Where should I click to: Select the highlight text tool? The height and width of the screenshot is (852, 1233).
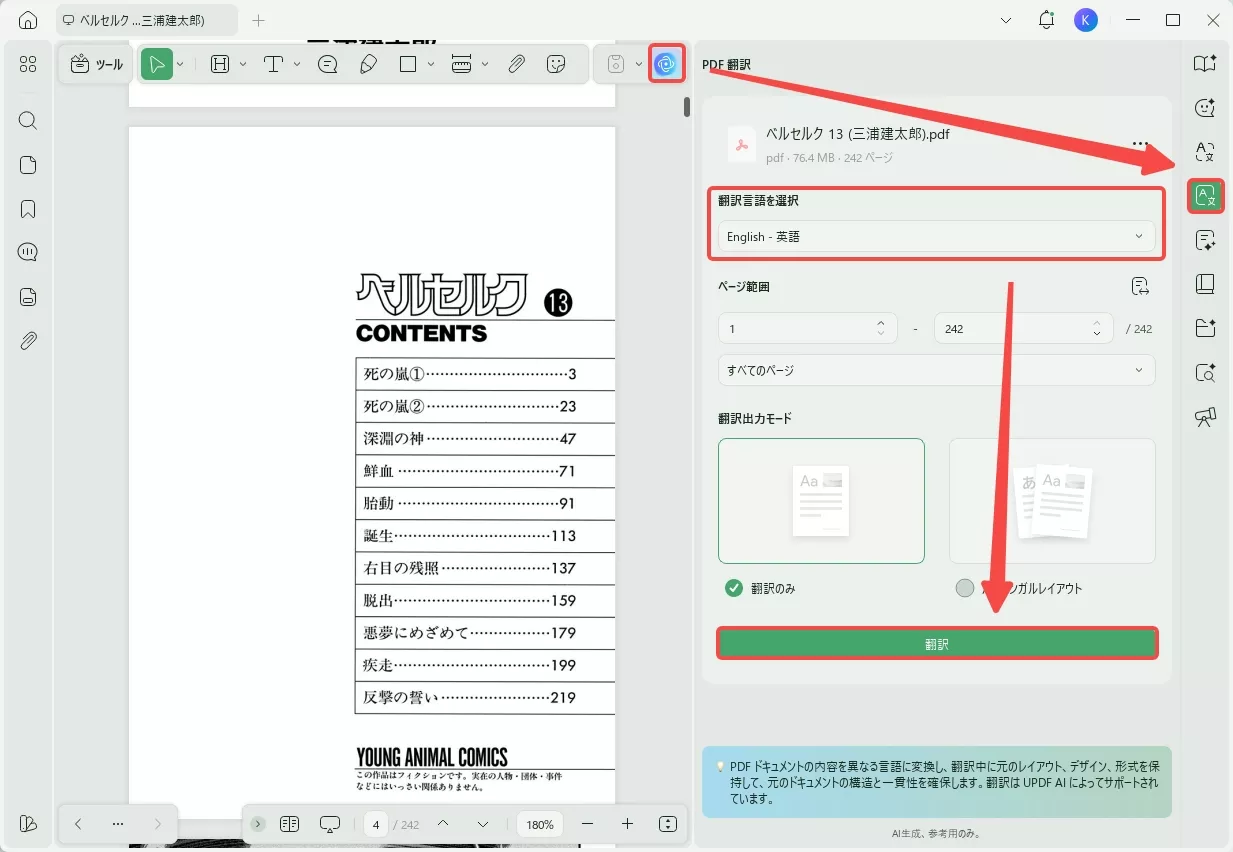(x=220, y=65)
